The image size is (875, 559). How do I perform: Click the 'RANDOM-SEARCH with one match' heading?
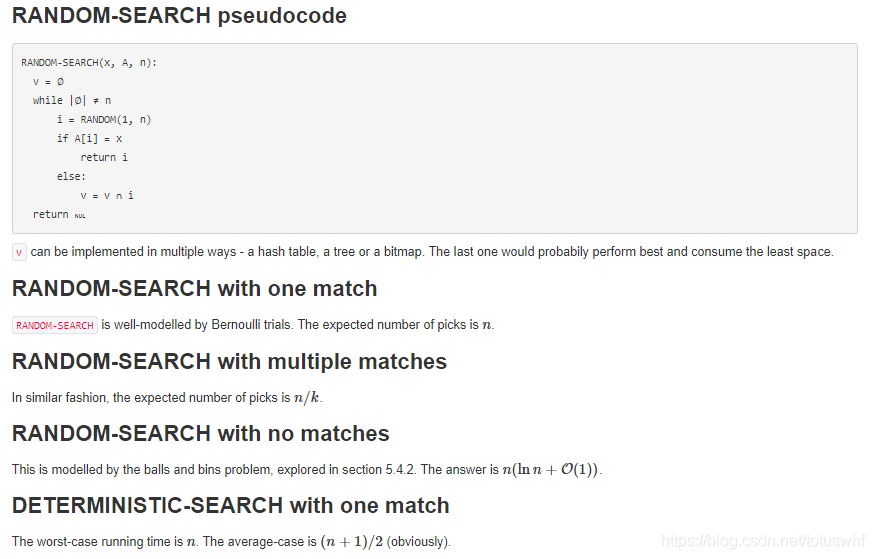[x=195, y=289]
